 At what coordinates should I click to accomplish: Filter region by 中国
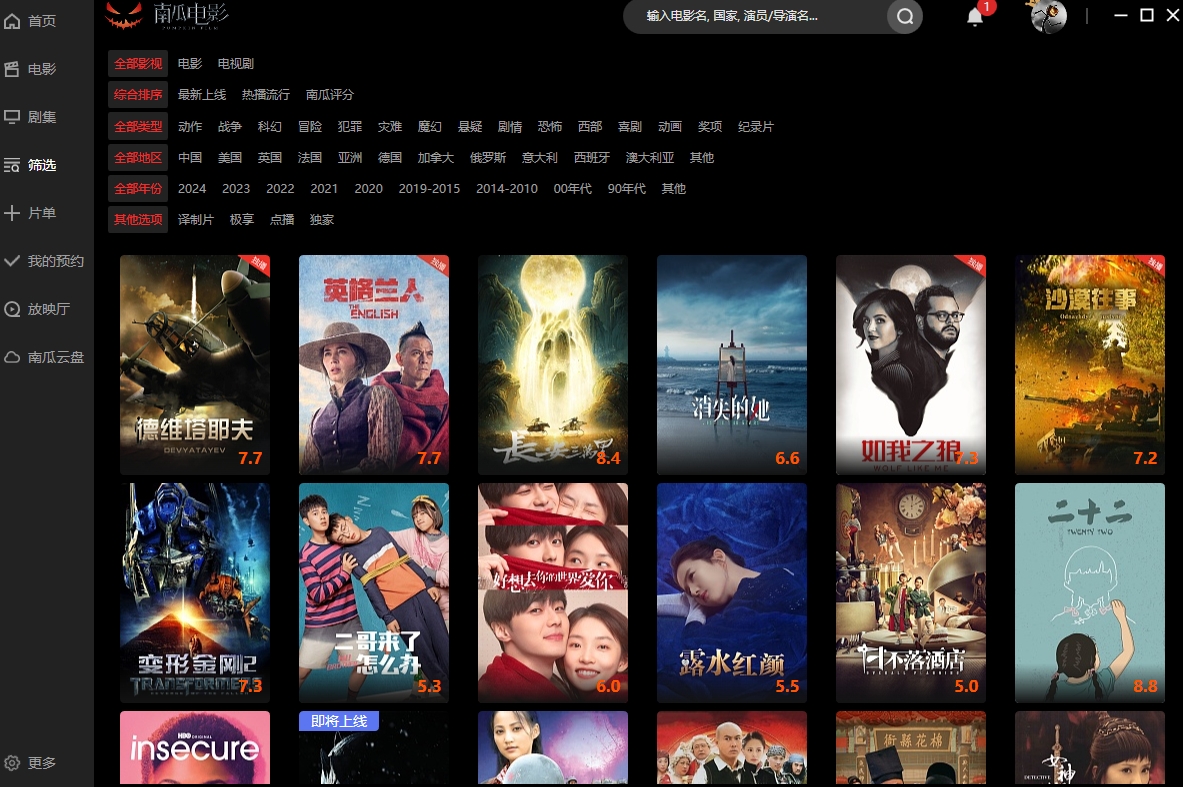[190, 158]
